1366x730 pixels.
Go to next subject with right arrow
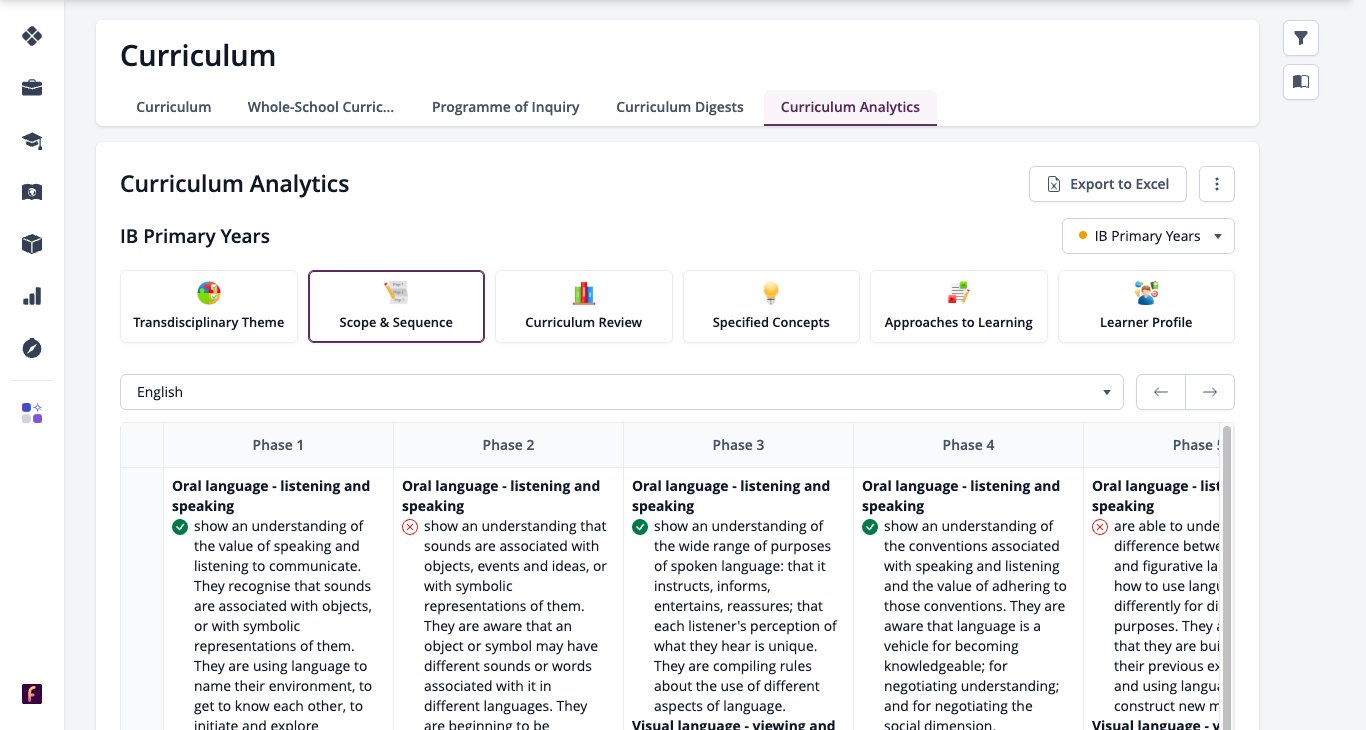coord(1210,392)
